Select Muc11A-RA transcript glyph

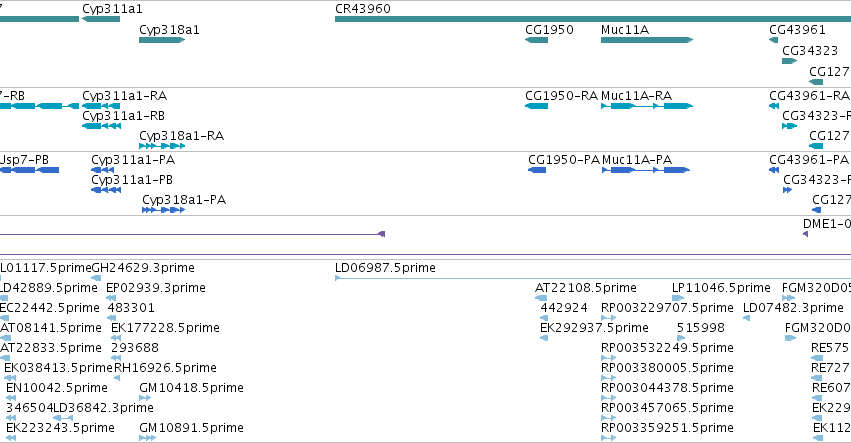(647, 106)
